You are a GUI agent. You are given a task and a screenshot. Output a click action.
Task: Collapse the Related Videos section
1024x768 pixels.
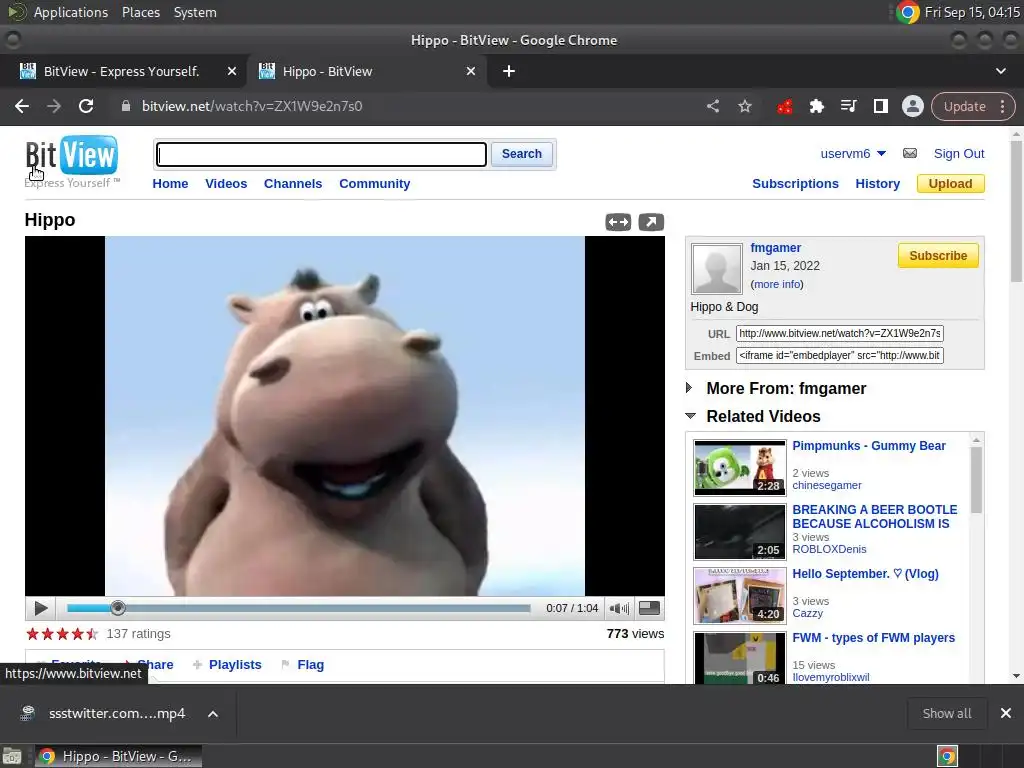pos(690,416)
